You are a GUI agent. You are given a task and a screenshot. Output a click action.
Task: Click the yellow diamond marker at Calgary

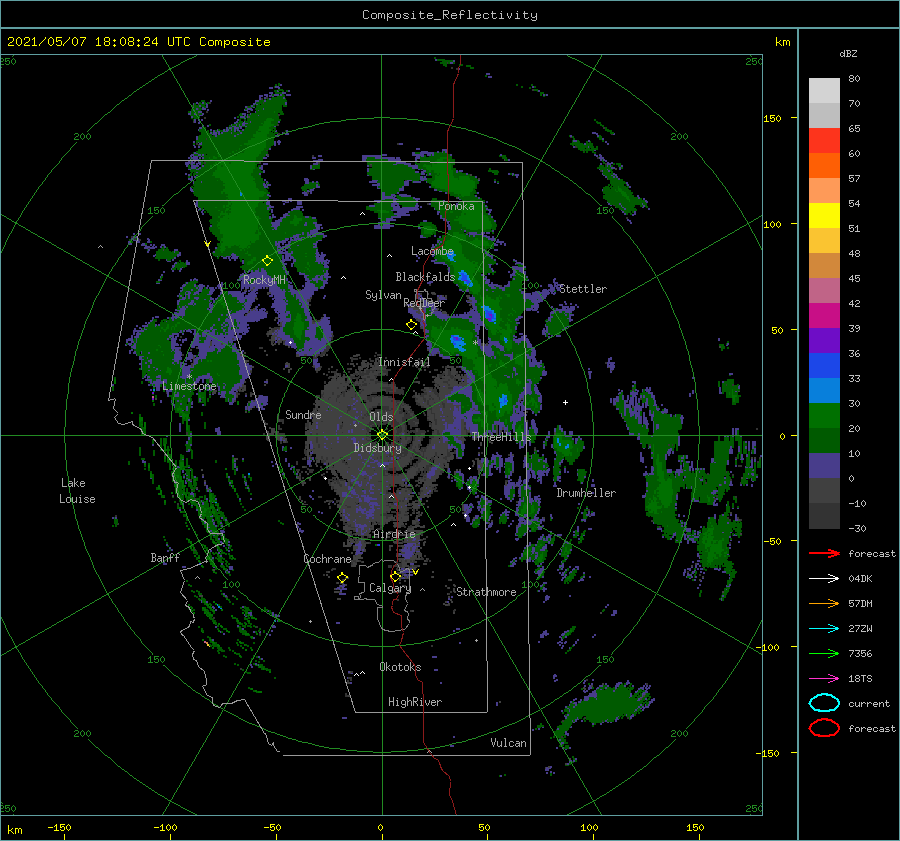click(395, 576)
